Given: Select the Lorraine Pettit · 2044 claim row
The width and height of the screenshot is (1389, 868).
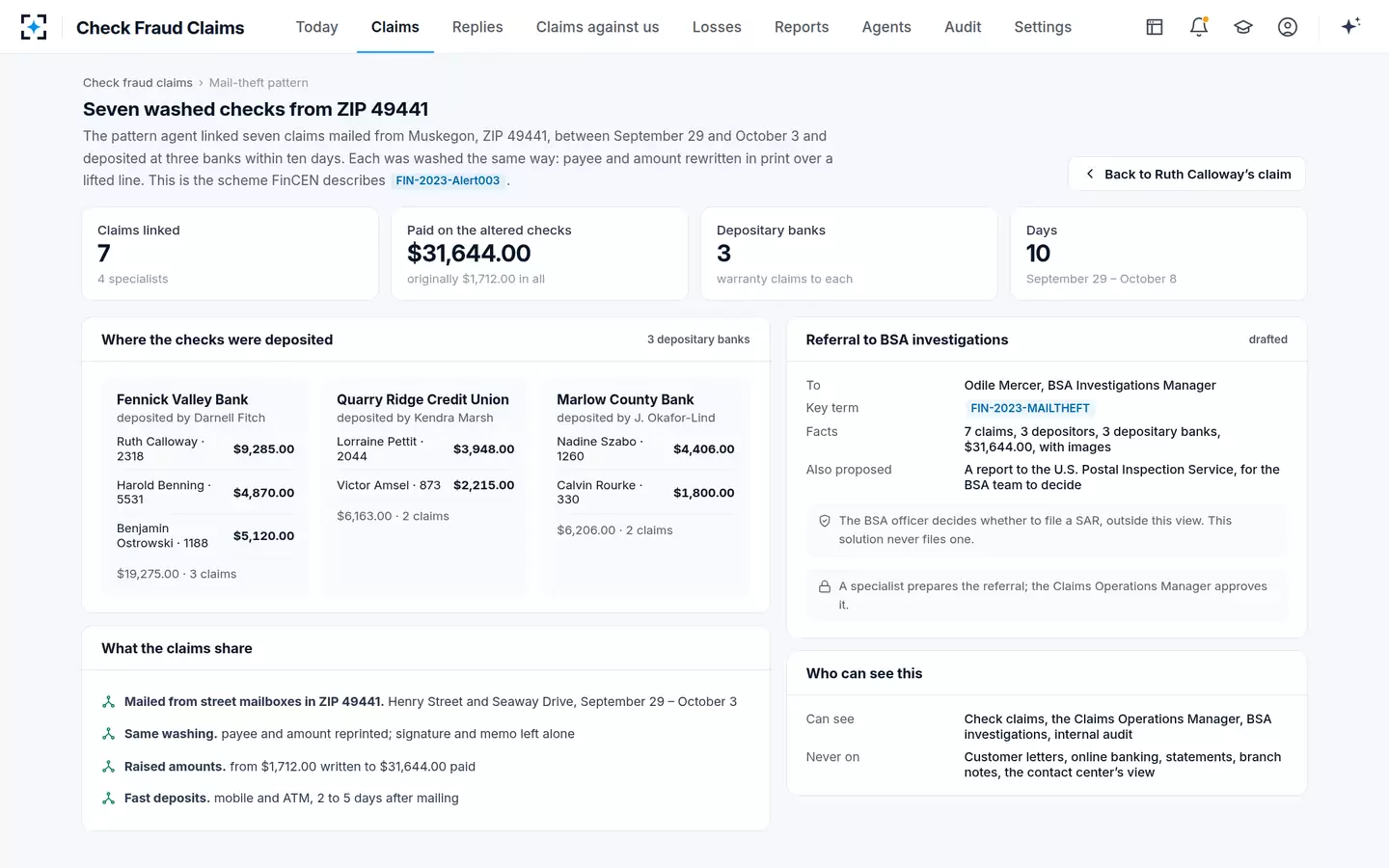Looking at the screenshot, I should (x=425, y=449).
